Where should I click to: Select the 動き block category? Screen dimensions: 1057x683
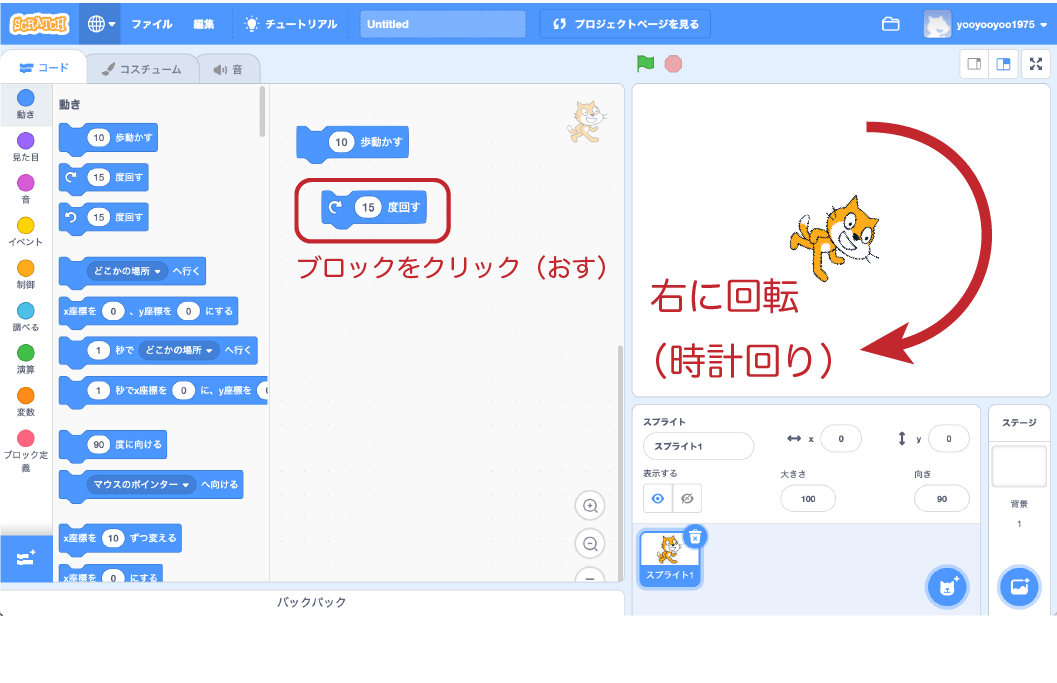click(26, 105)
